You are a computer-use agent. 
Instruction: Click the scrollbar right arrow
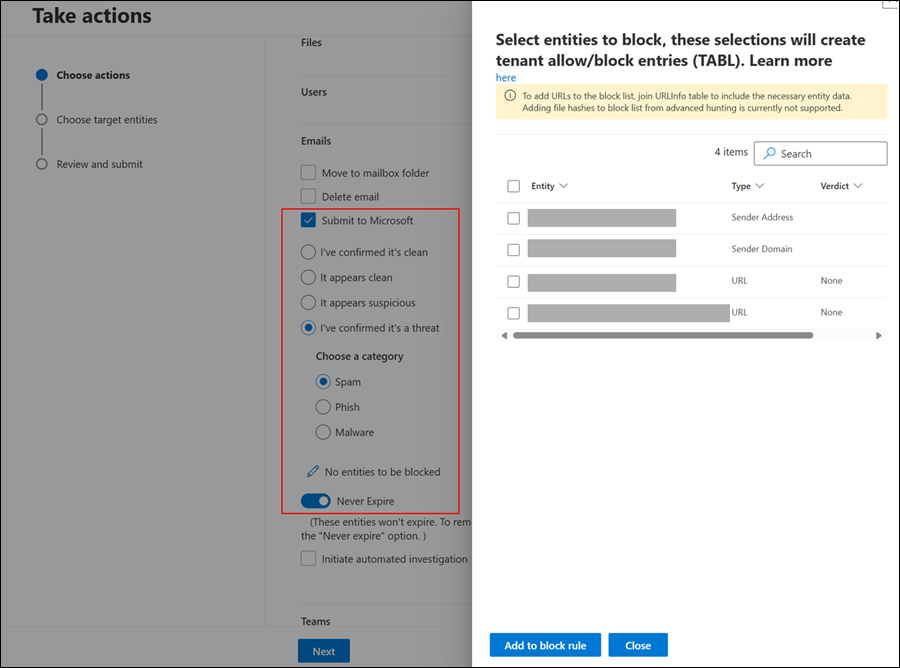point(879,336)
